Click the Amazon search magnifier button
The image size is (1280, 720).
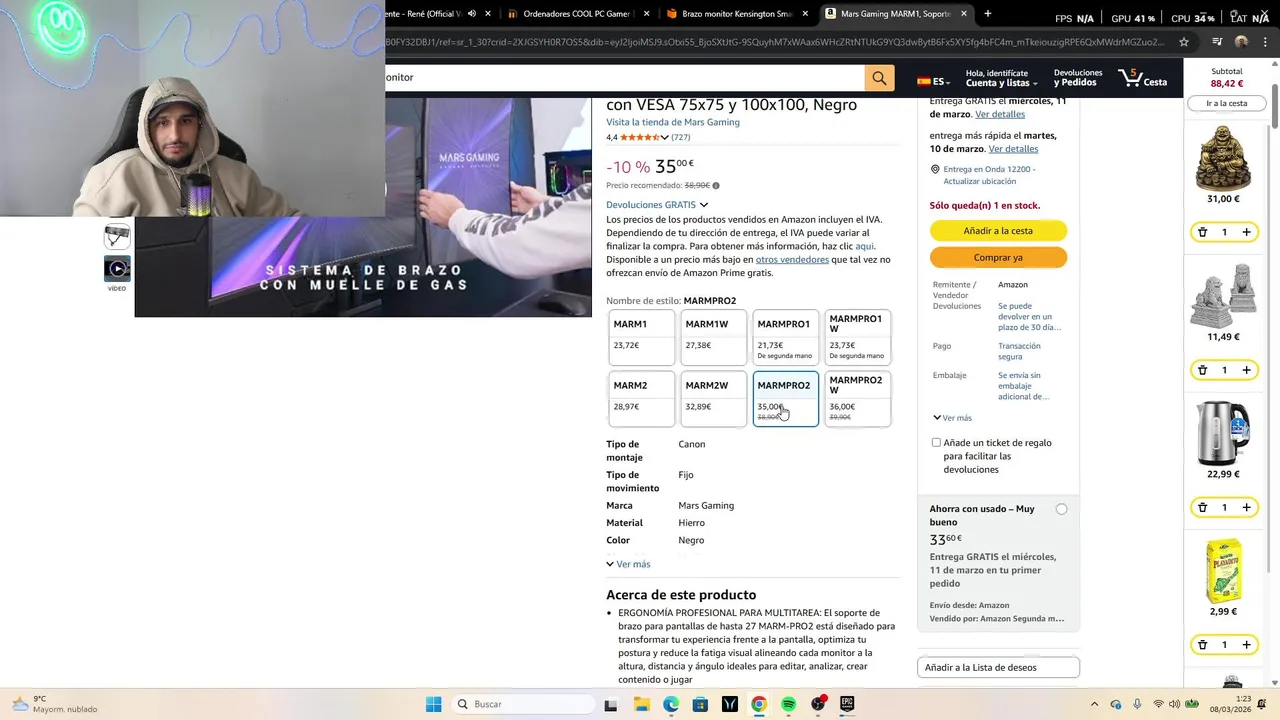[879, 78]
